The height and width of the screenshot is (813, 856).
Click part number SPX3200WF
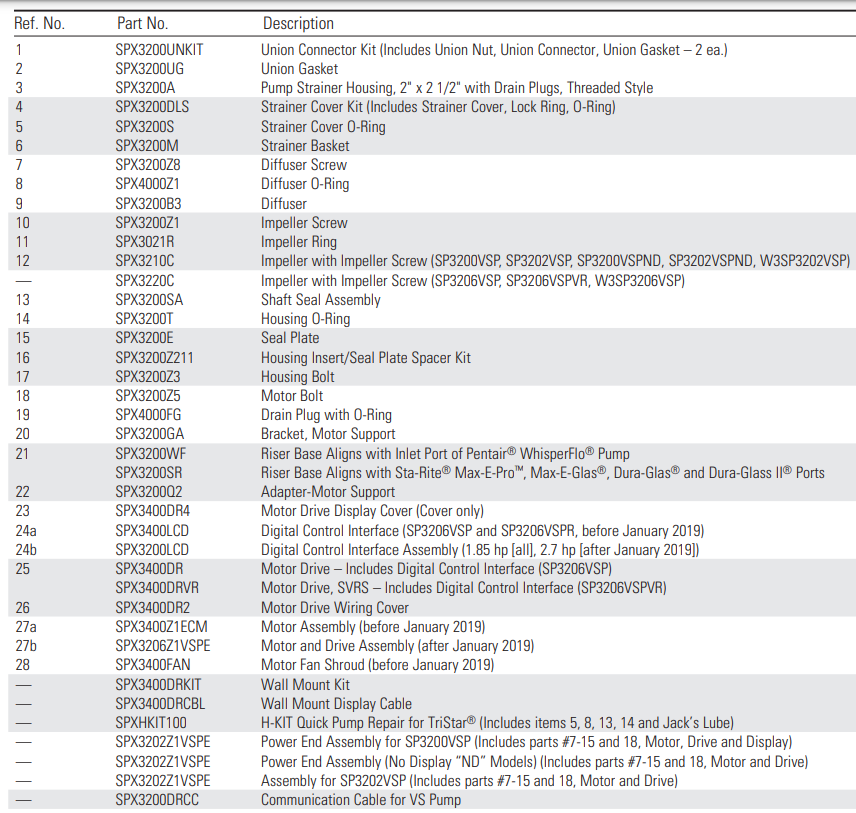pos(151,454)
